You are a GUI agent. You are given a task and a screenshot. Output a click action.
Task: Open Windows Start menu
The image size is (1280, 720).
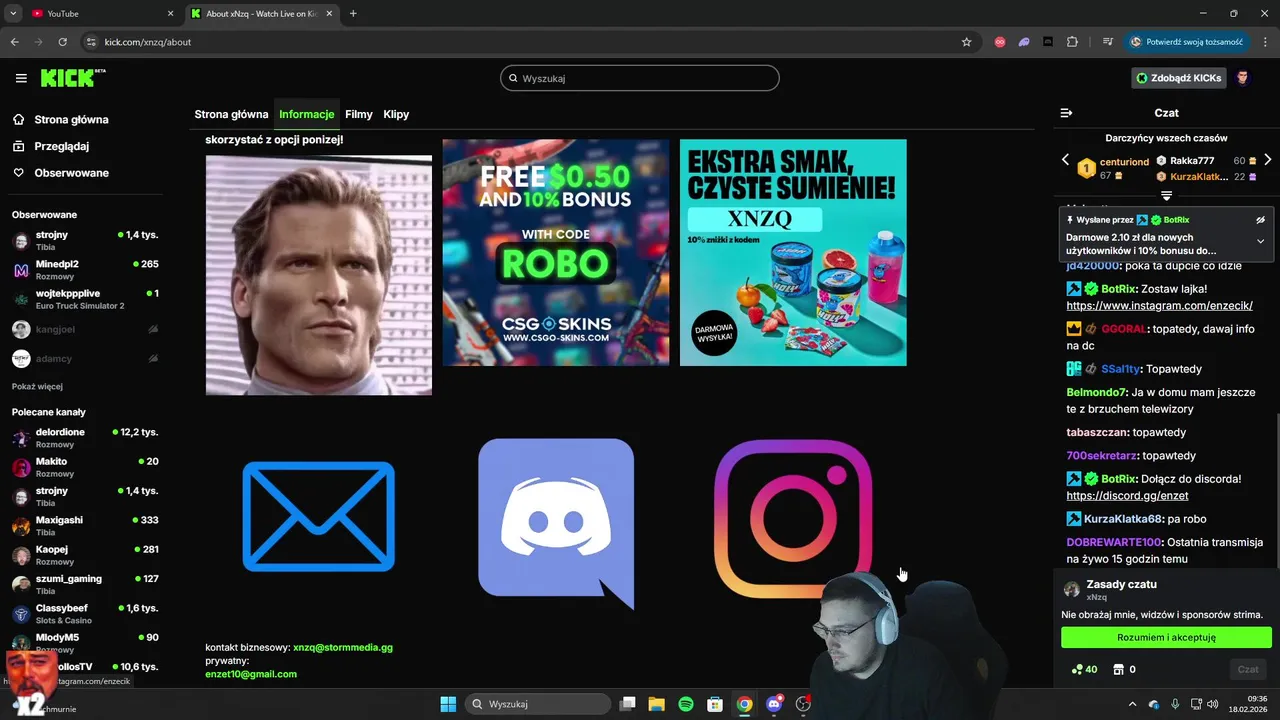click(x=448, y=704)
